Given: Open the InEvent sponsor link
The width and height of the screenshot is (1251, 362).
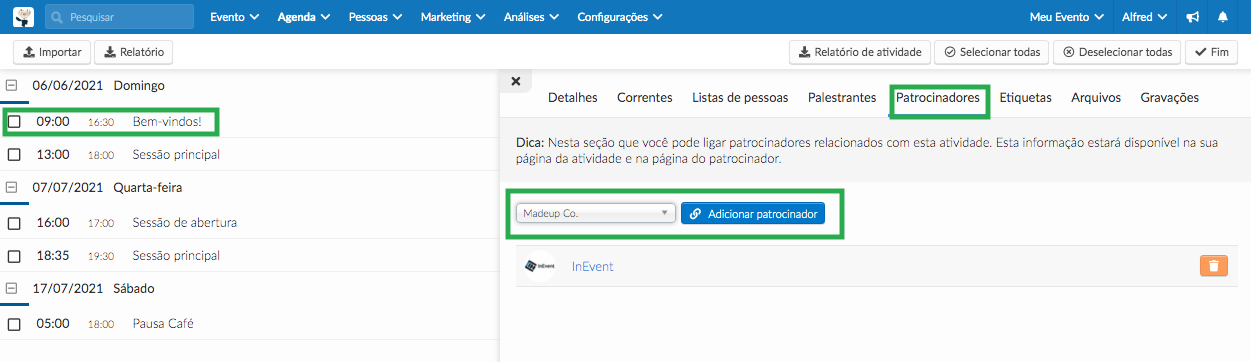Looking at the screenshot, I should tap(593, 266).
